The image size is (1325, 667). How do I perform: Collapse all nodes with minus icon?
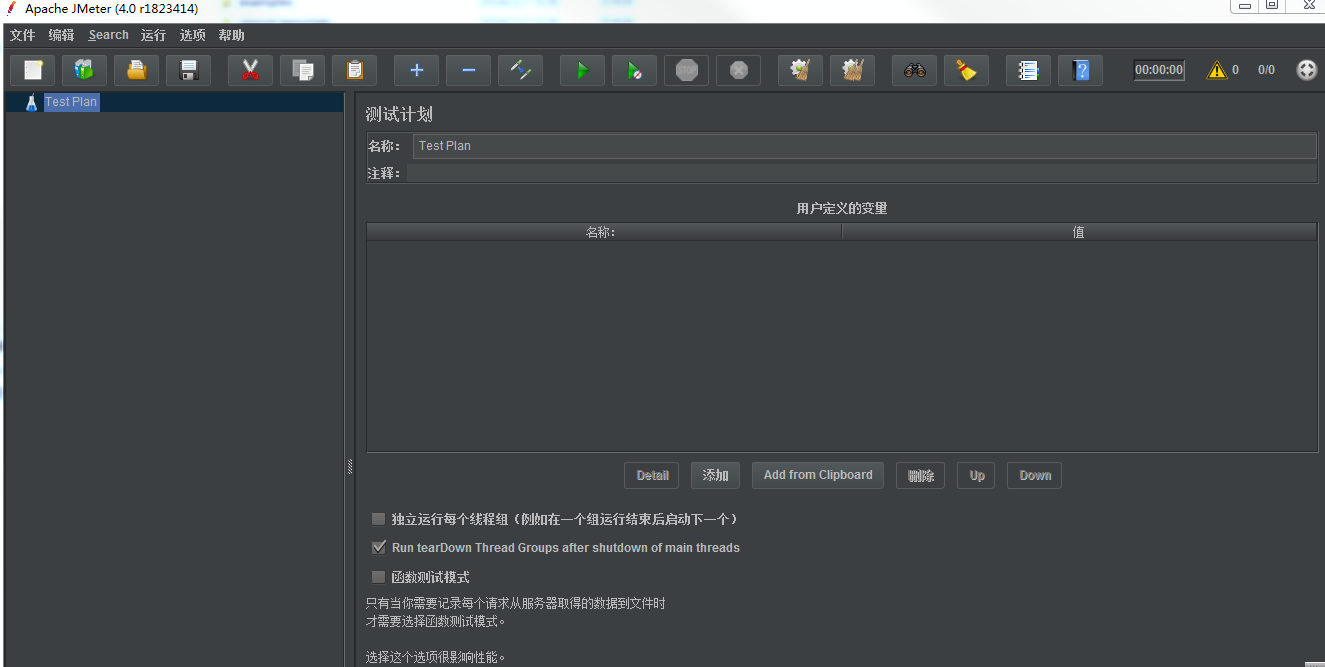(469, 70)
